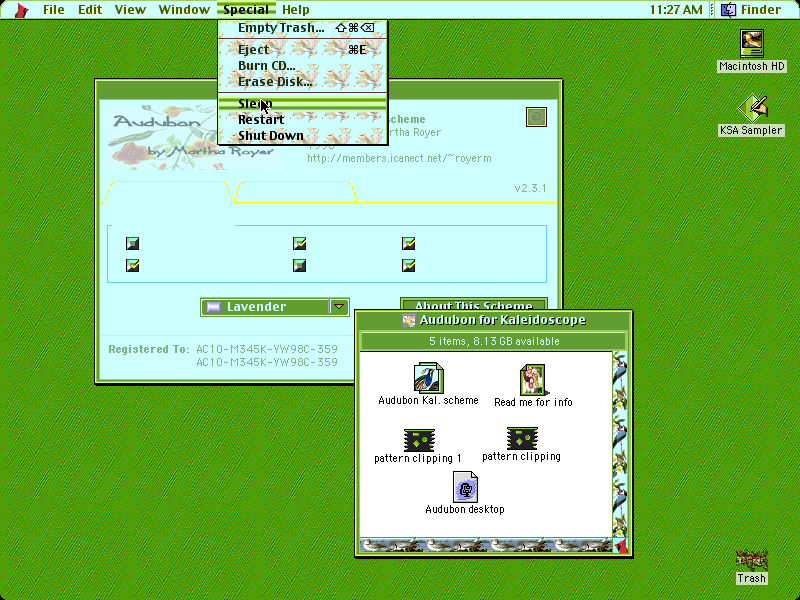The height and width of the screenshot is (600, 800).
Task: Open the Lavender color popup menu arrow
Action: pos(339,307)
